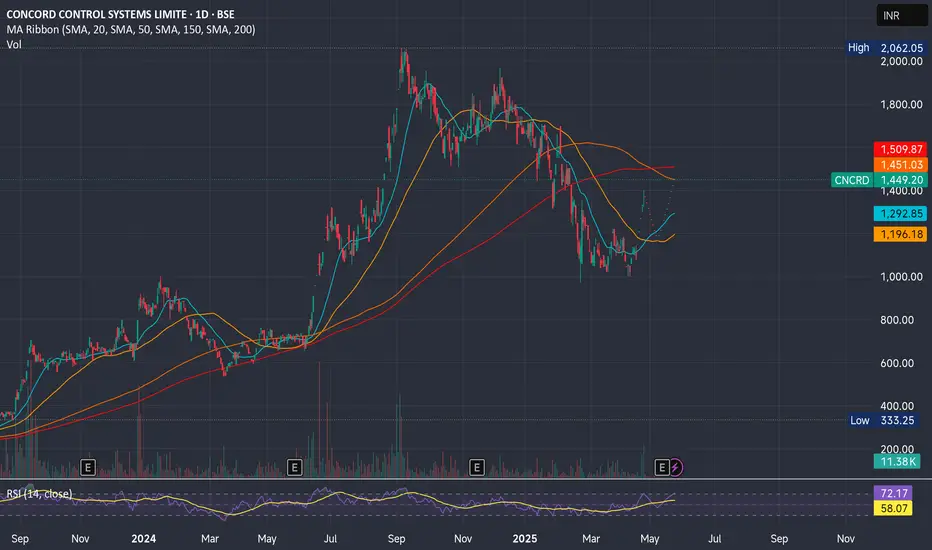Select the CONCORD CONTROL SYSTEMS symbol title

coord(120,14)
